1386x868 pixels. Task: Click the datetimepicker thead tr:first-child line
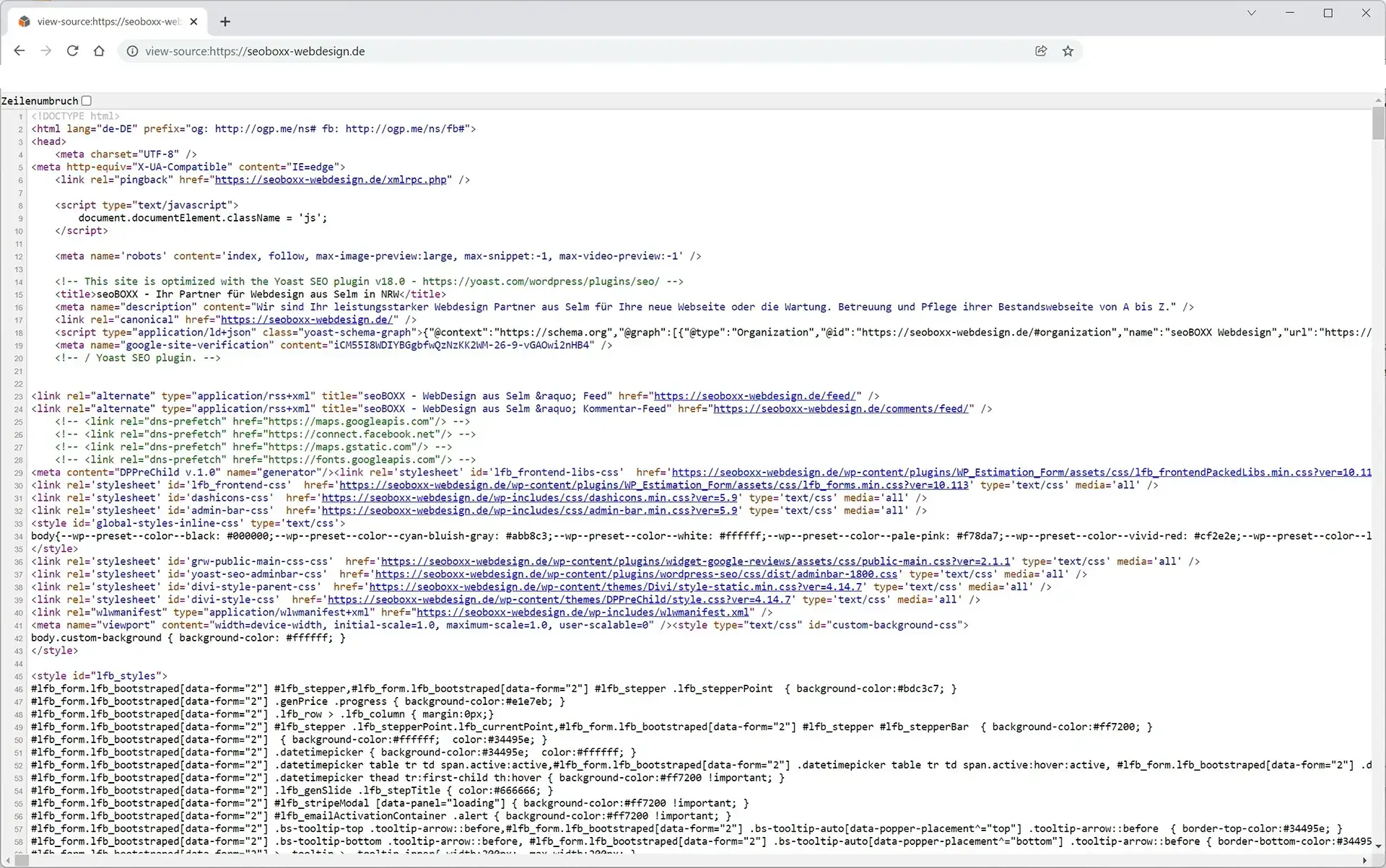408,778
